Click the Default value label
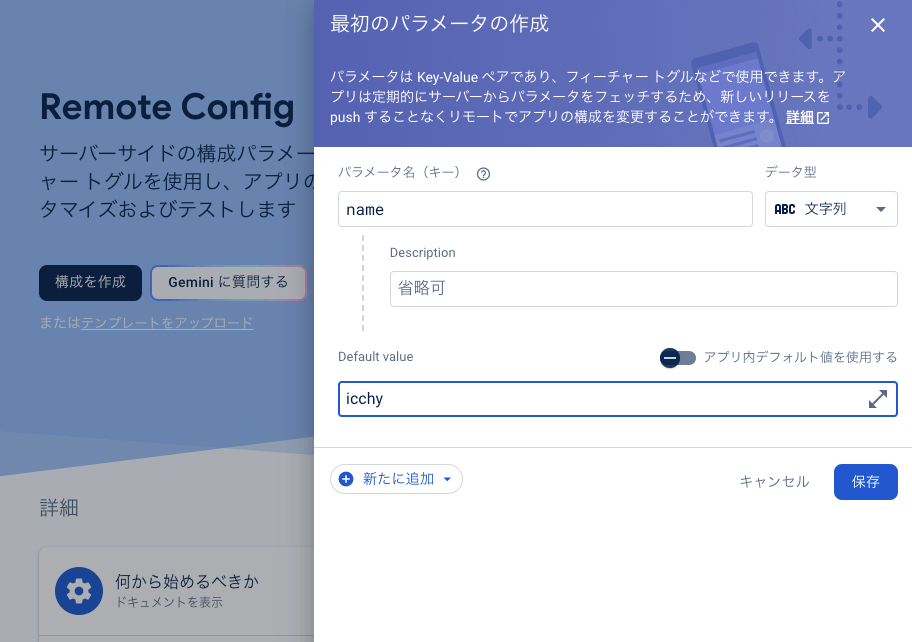 376,356
